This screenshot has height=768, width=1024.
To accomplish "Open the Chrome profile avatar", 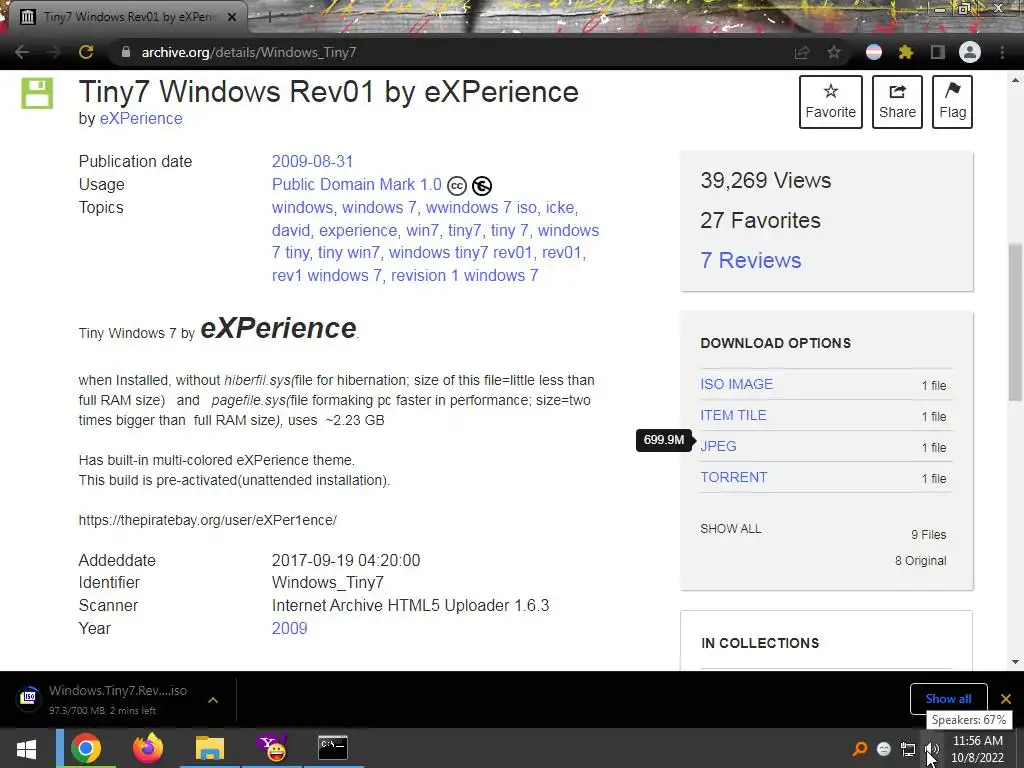I will coord(970,52).
